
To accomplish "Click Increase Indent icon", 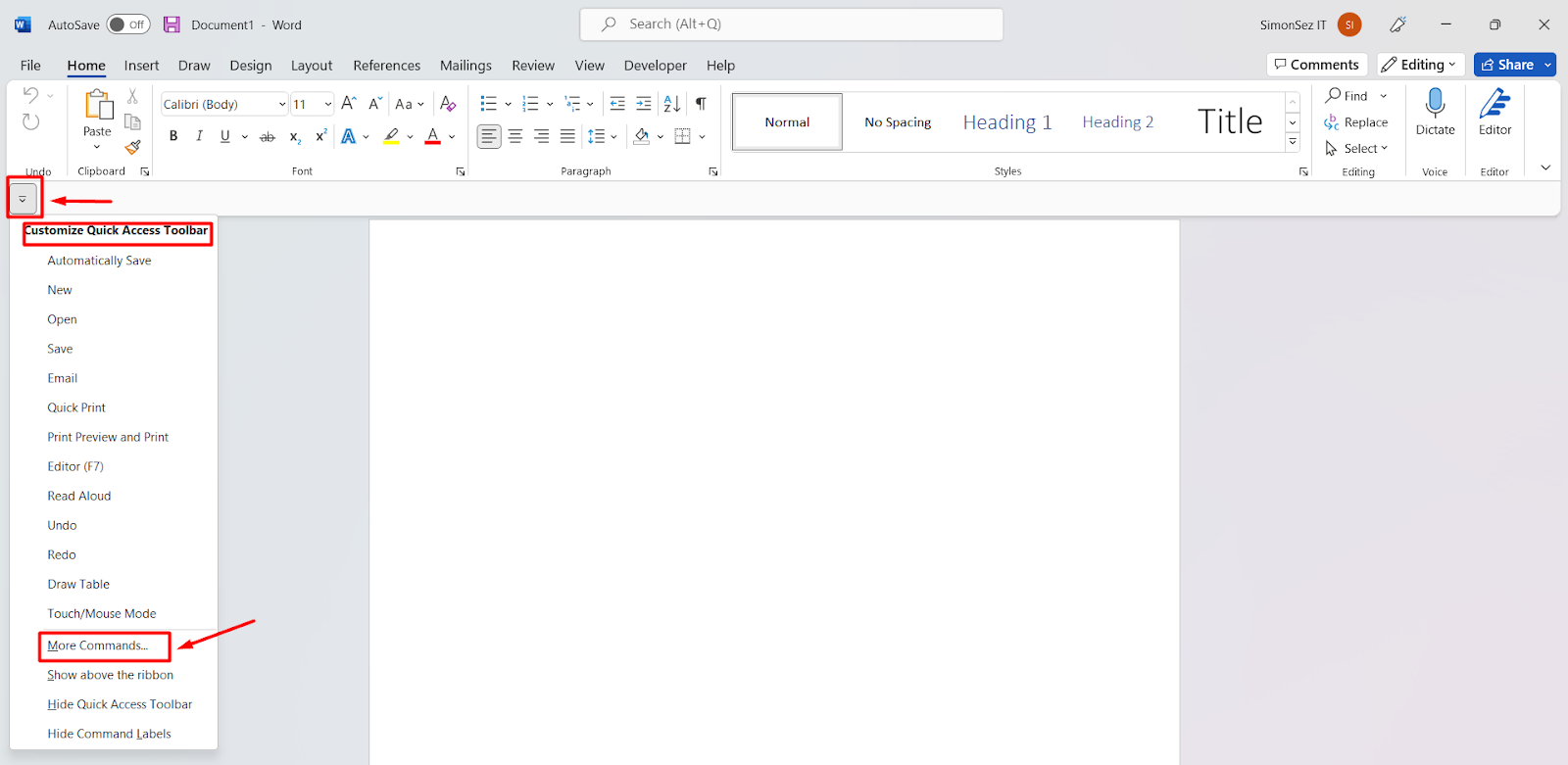I will (x=644, y=104).
